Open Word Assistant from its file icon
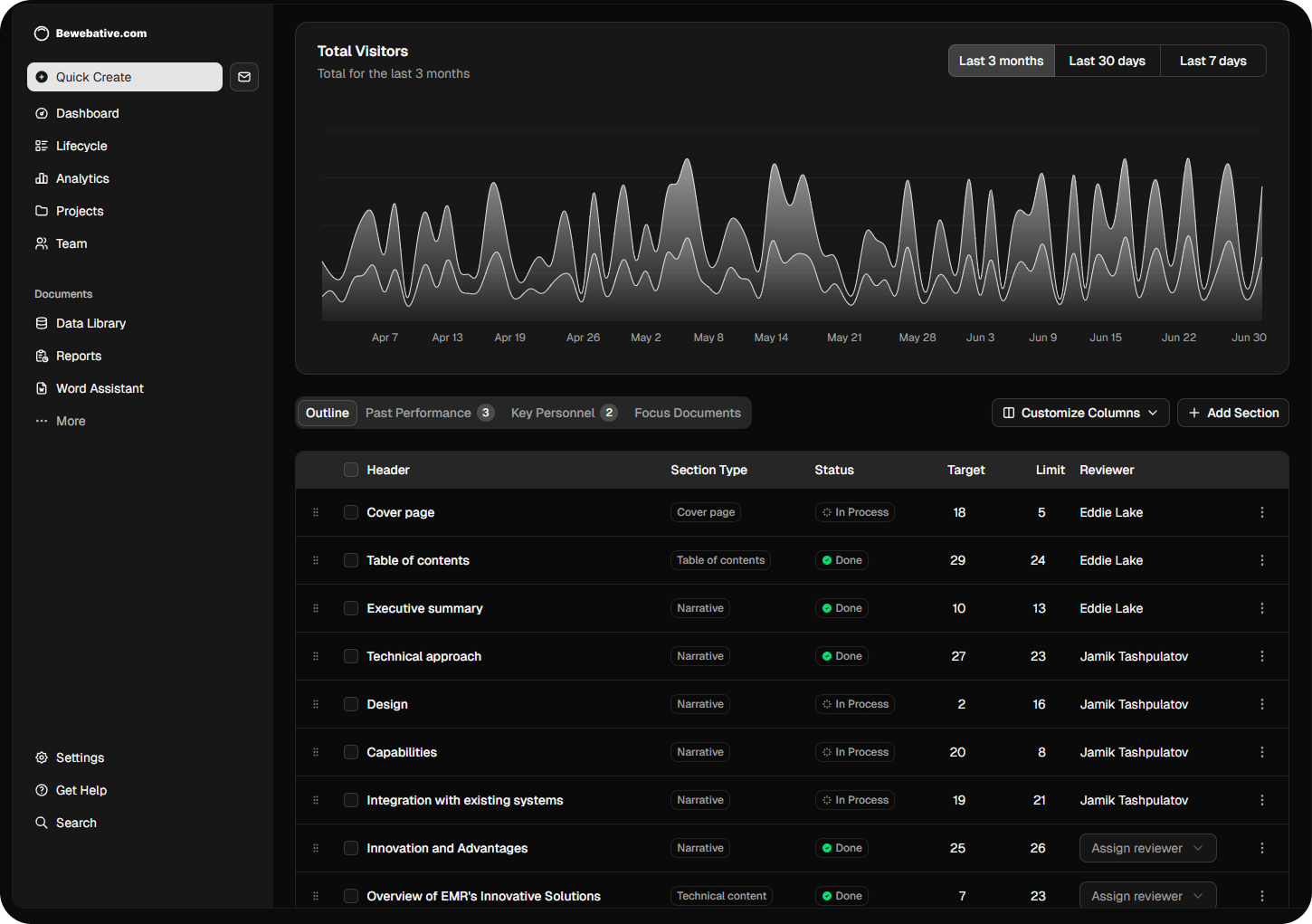This screenshot has width=1312, height=924. 42,388
